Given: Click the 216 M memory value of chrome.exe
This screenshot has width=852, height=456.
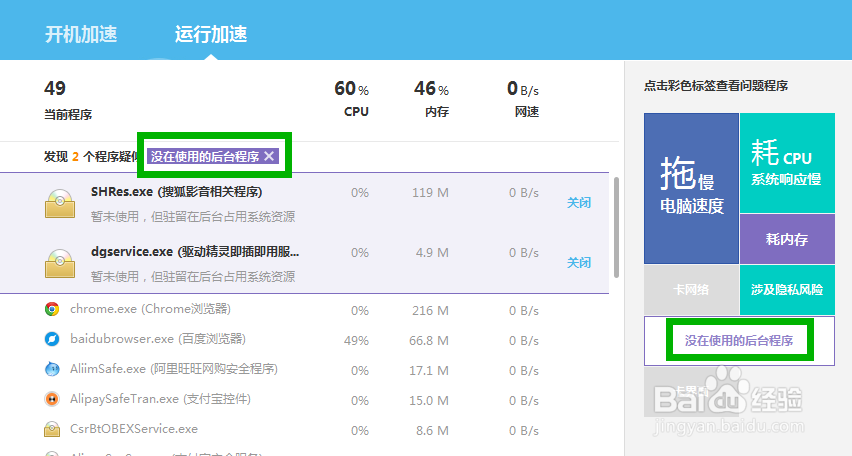Looking at the screenshot, I should (430, 311).
